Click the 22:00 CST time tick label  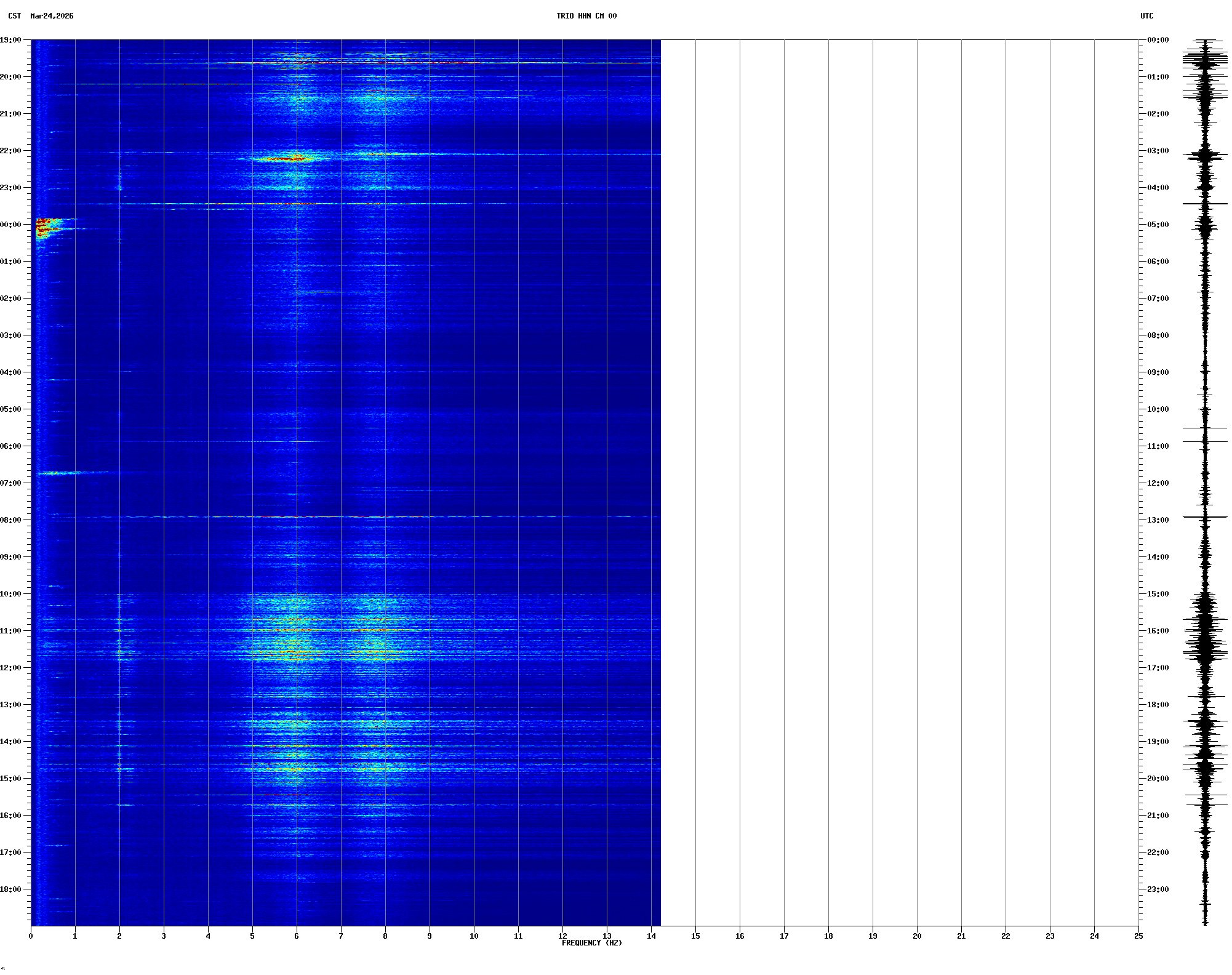click(x=11, y=151)
